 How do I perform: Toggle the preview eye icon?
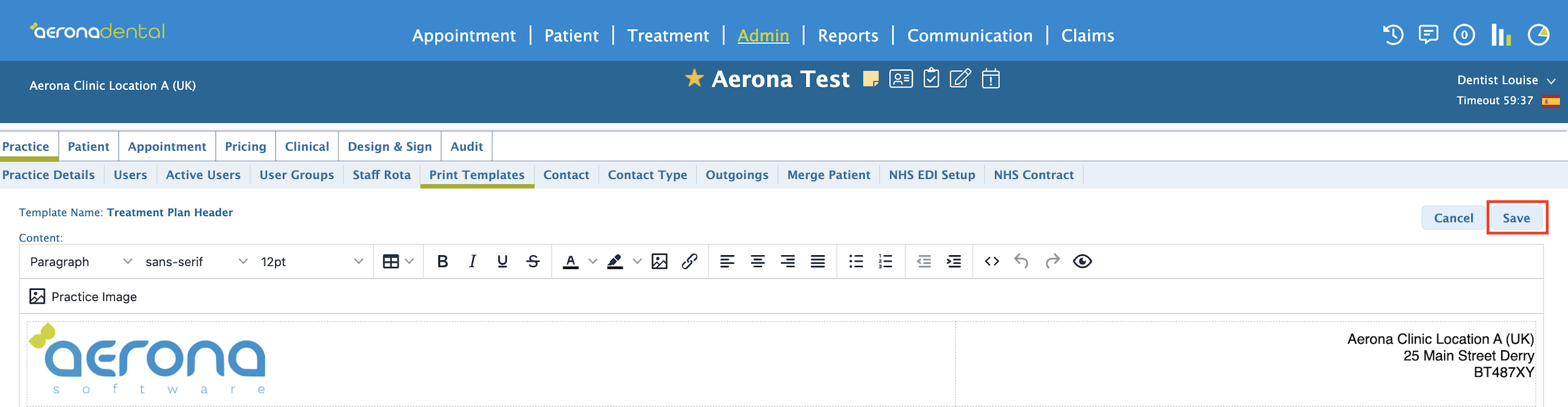click(1082, 261)
